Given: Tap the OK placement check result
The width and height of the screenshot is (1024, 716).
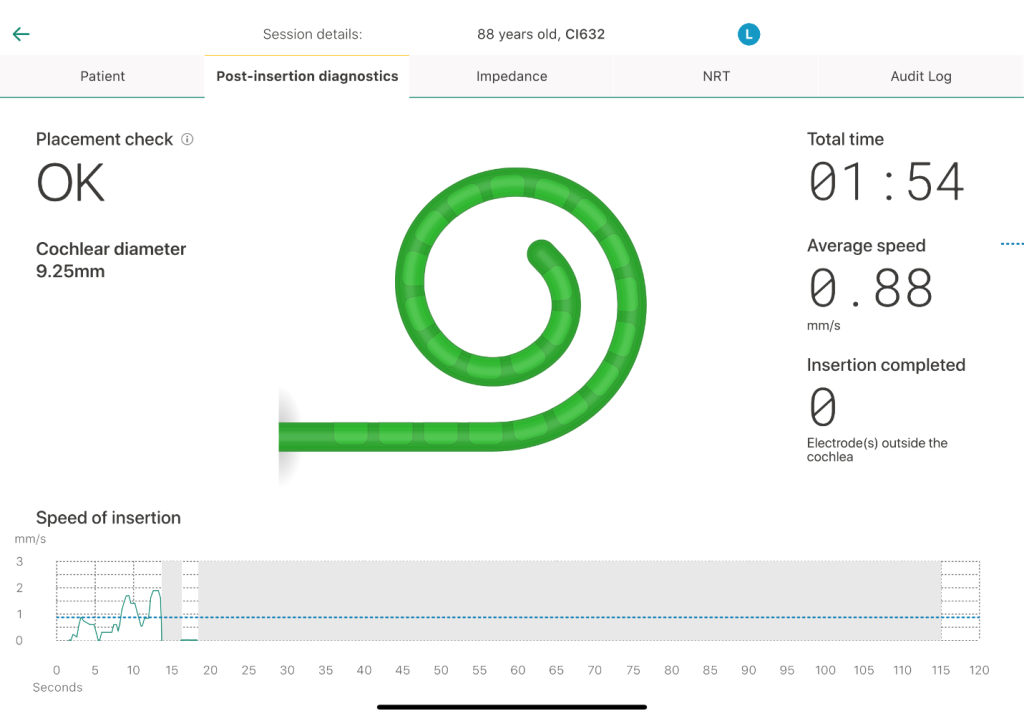Looking at the screenshot, I should [70, 184].
